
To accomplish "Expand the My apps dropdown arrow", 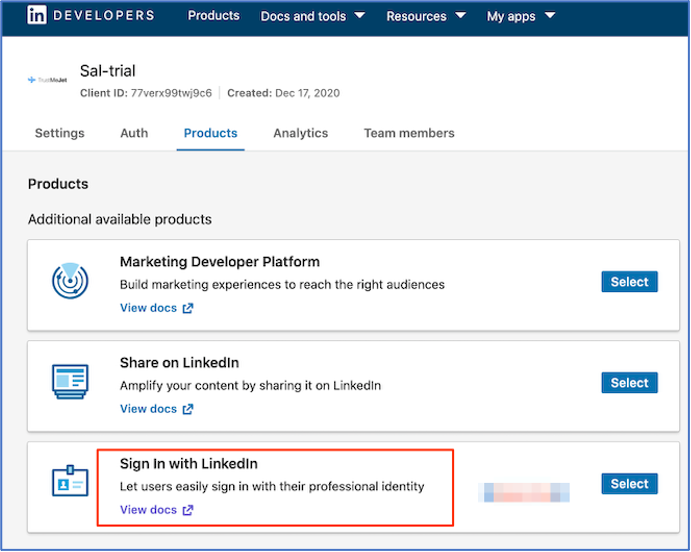I will pyautogui.click(x=550, y=15).
